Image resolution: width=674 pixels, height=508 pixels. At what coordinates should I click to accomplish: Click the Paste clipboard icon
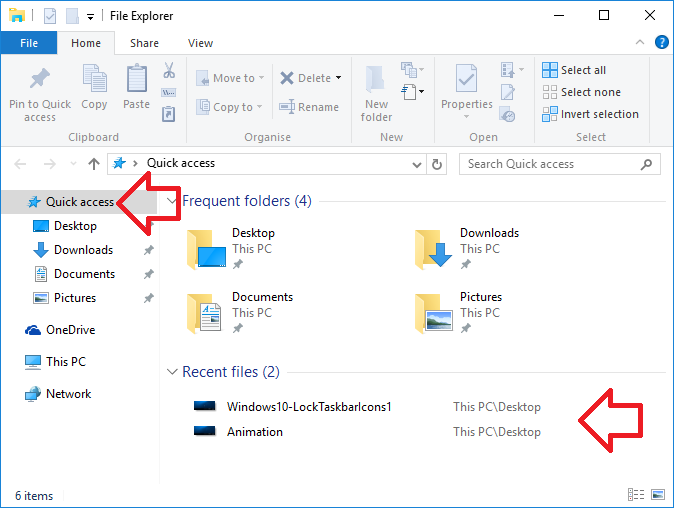tap(137, 78)
